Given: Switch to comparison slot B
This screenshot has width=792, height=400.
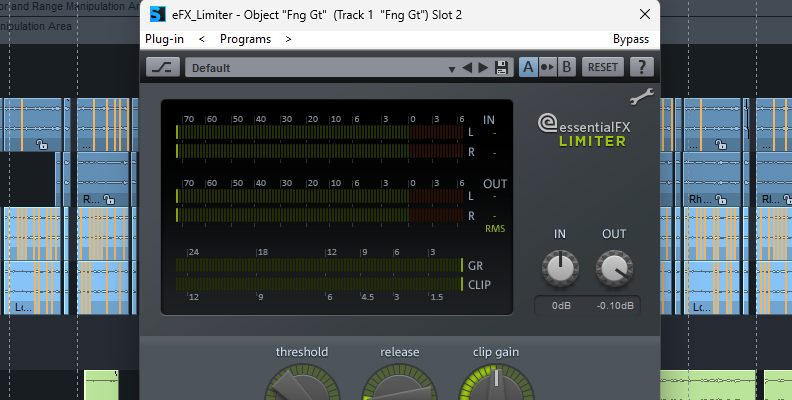Looking at the screenshot, I should 566,67.
